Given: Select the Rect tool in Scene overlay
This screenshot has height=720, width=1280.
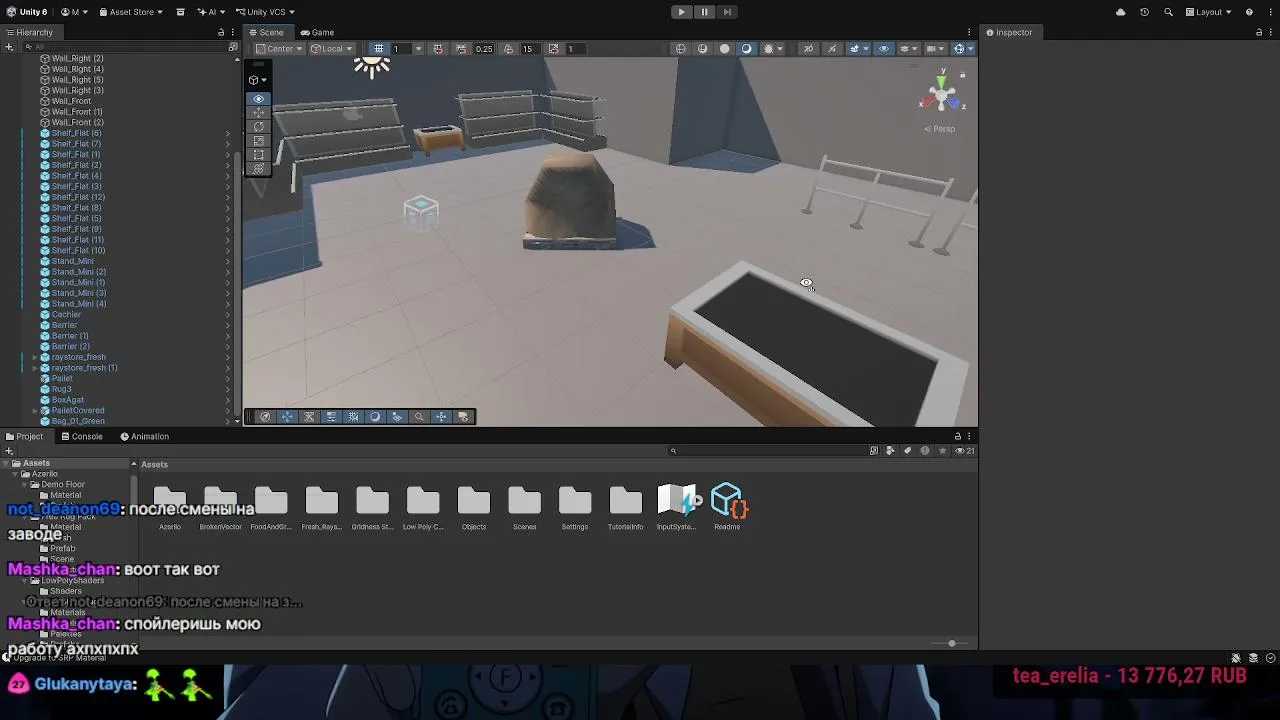Looking at the screenshot, I should (x=258, y=155).
